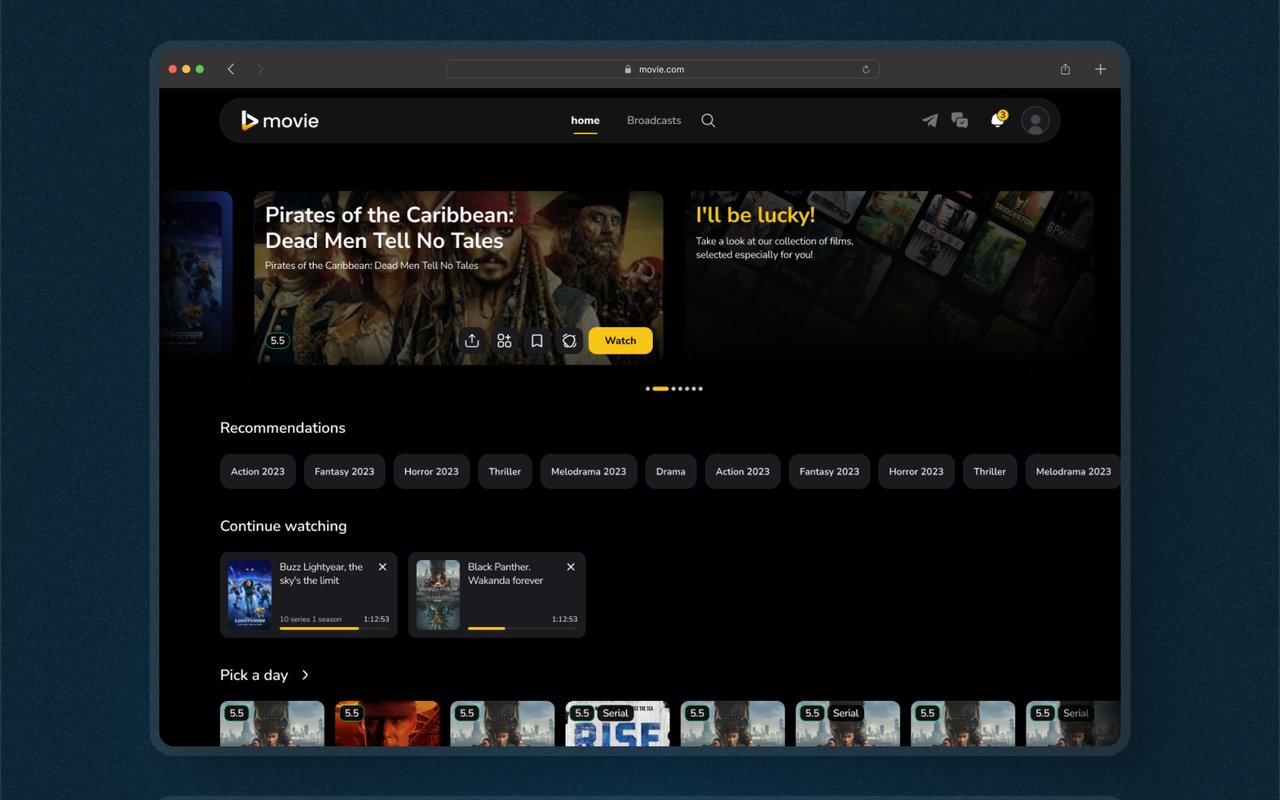
Task: Click the Buzz Lightyear progress bar
Action: pyautogui.click(x=334, y=628)
